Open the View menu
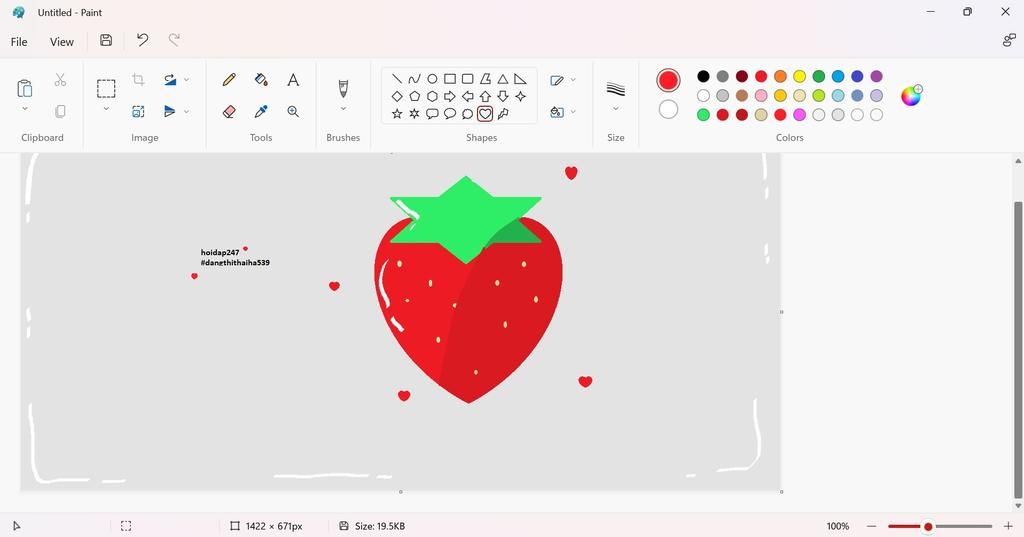Screen dimensions: 1024x537 point(62,42)
